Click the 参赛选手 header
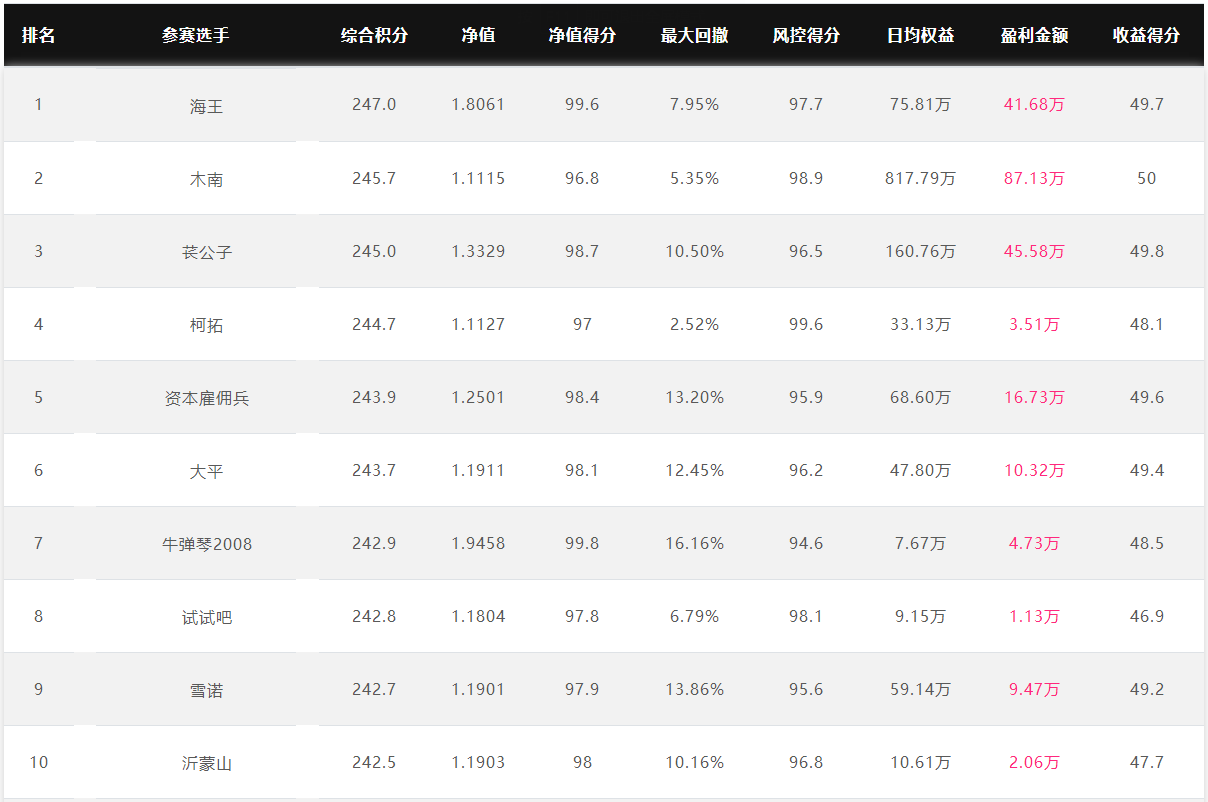 tap(196, 36)
